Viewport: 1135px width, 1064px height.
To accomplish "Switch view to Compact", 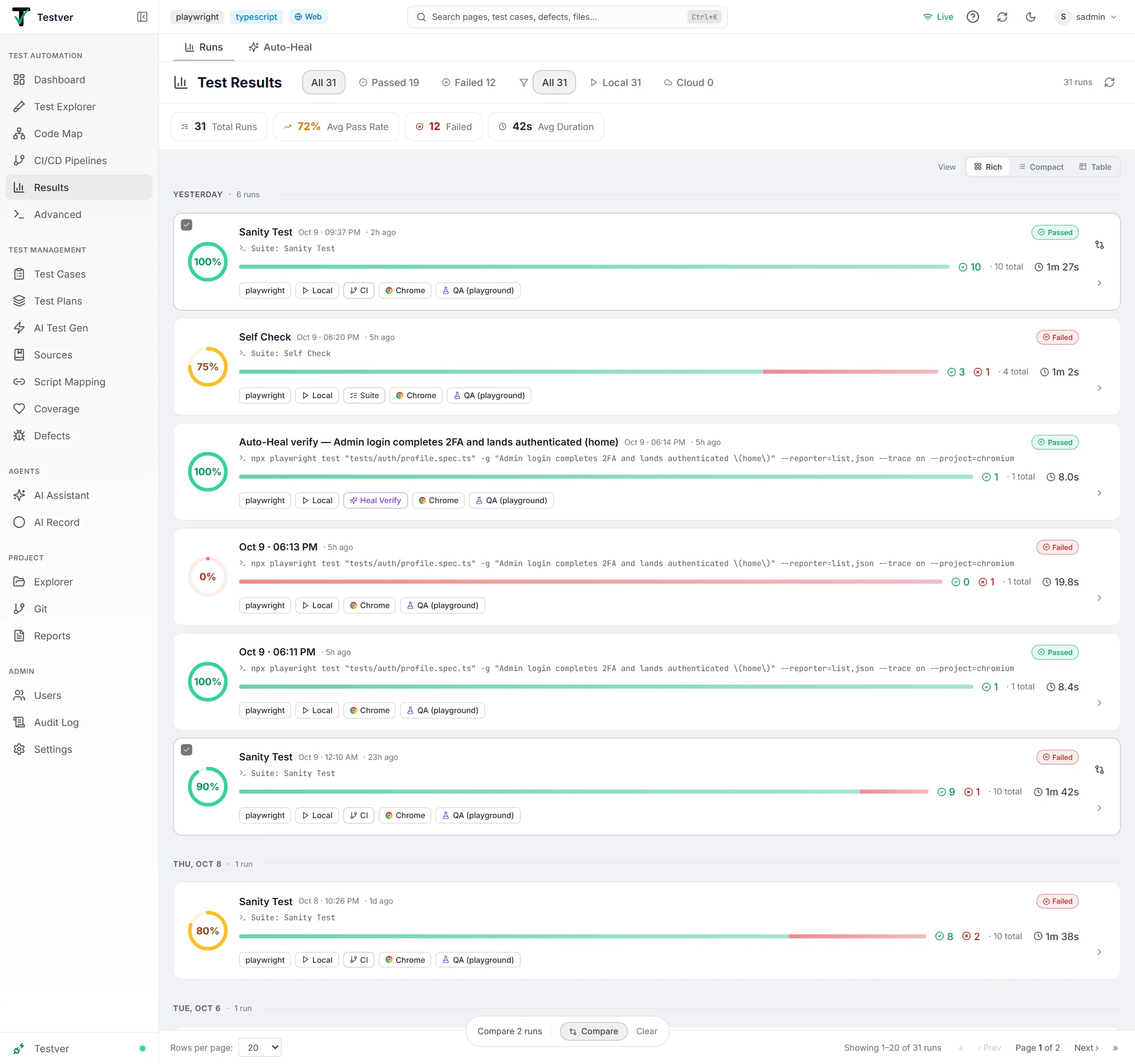I will click(1041, 166).
